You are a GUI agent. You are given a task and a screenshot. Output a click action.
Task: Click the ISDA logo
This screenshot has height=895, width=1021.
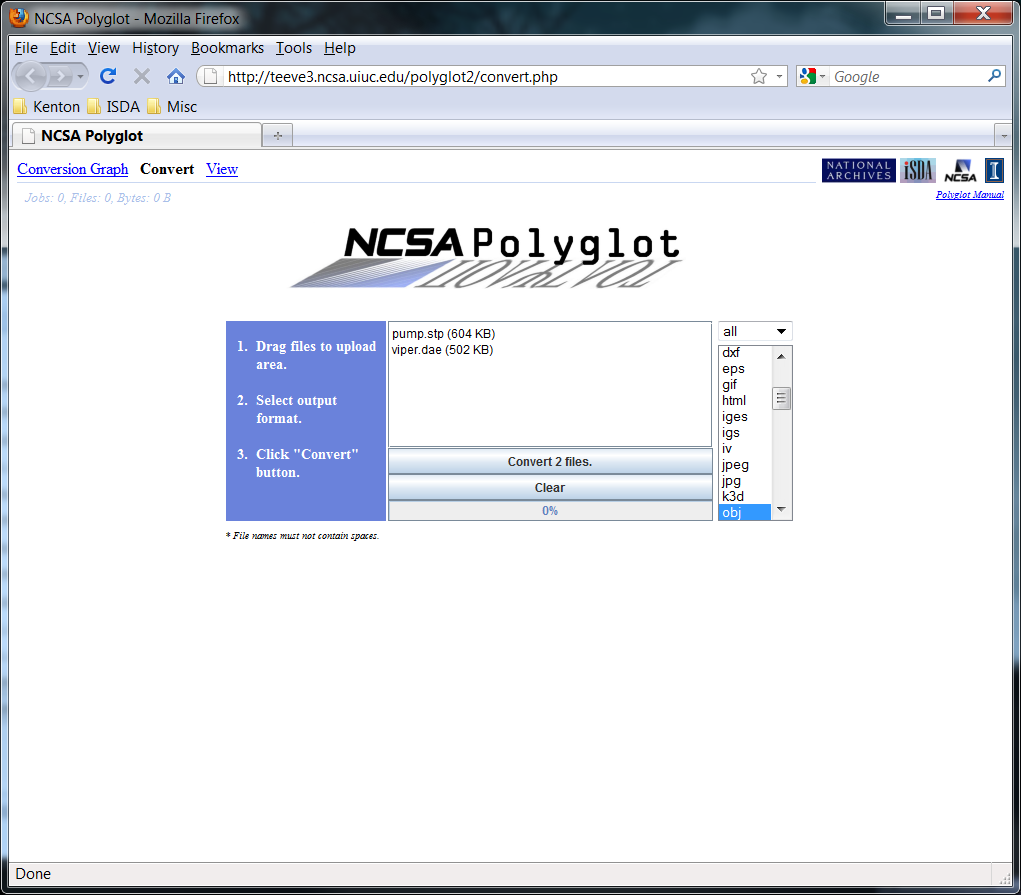[917, 170]
